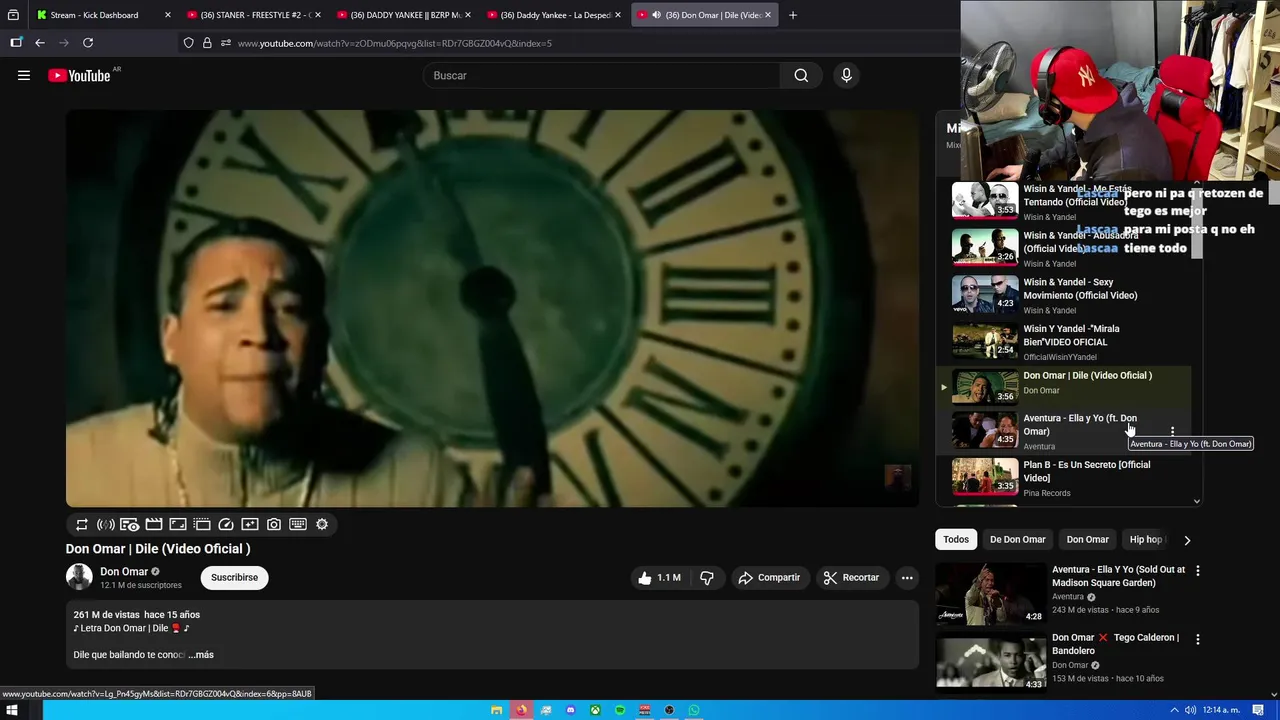The image size is (1280, 720).
Task: Open options menu for Aventura Ella y Yo playlist item
Action: coord(1172,432)
